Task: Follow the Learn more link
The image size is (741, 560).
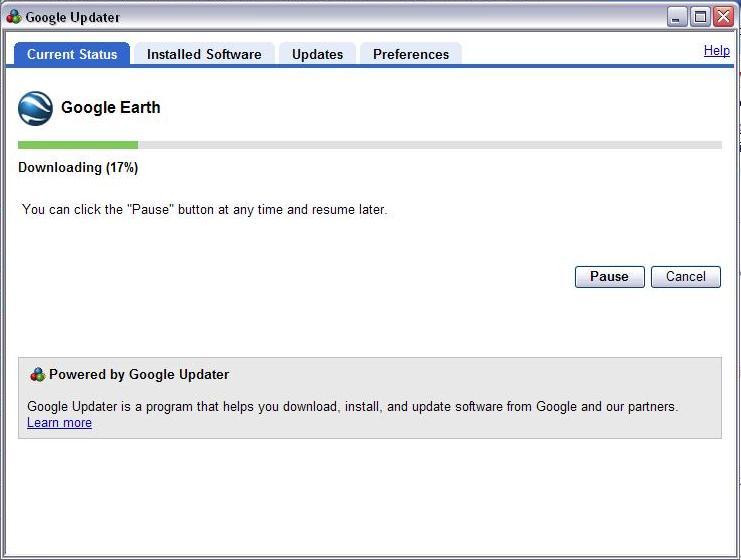Action: pyautogui.click(x=60, y=422)
